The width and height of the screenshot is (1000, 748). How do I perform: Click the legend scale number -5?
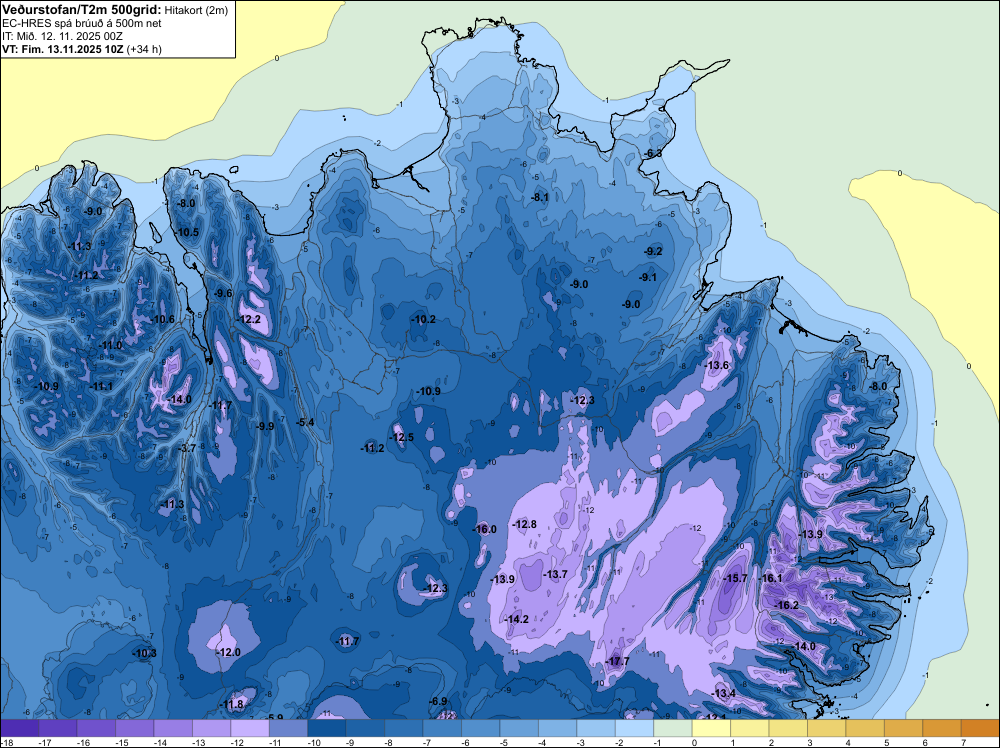pyautogui.click(x=503, y=742)
